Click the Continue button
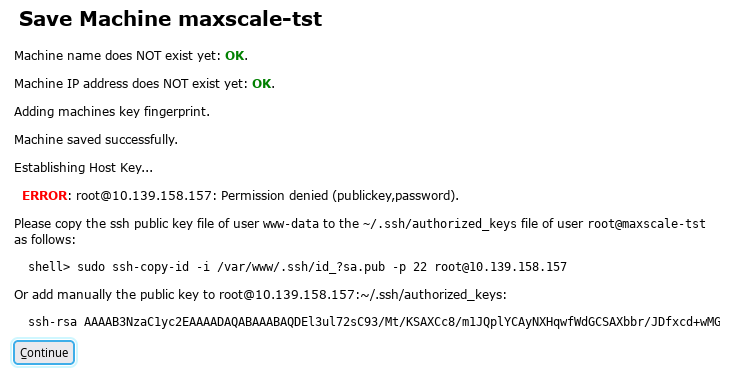The height and width of the screenshot is (378, 730). [x=44, y=353]
